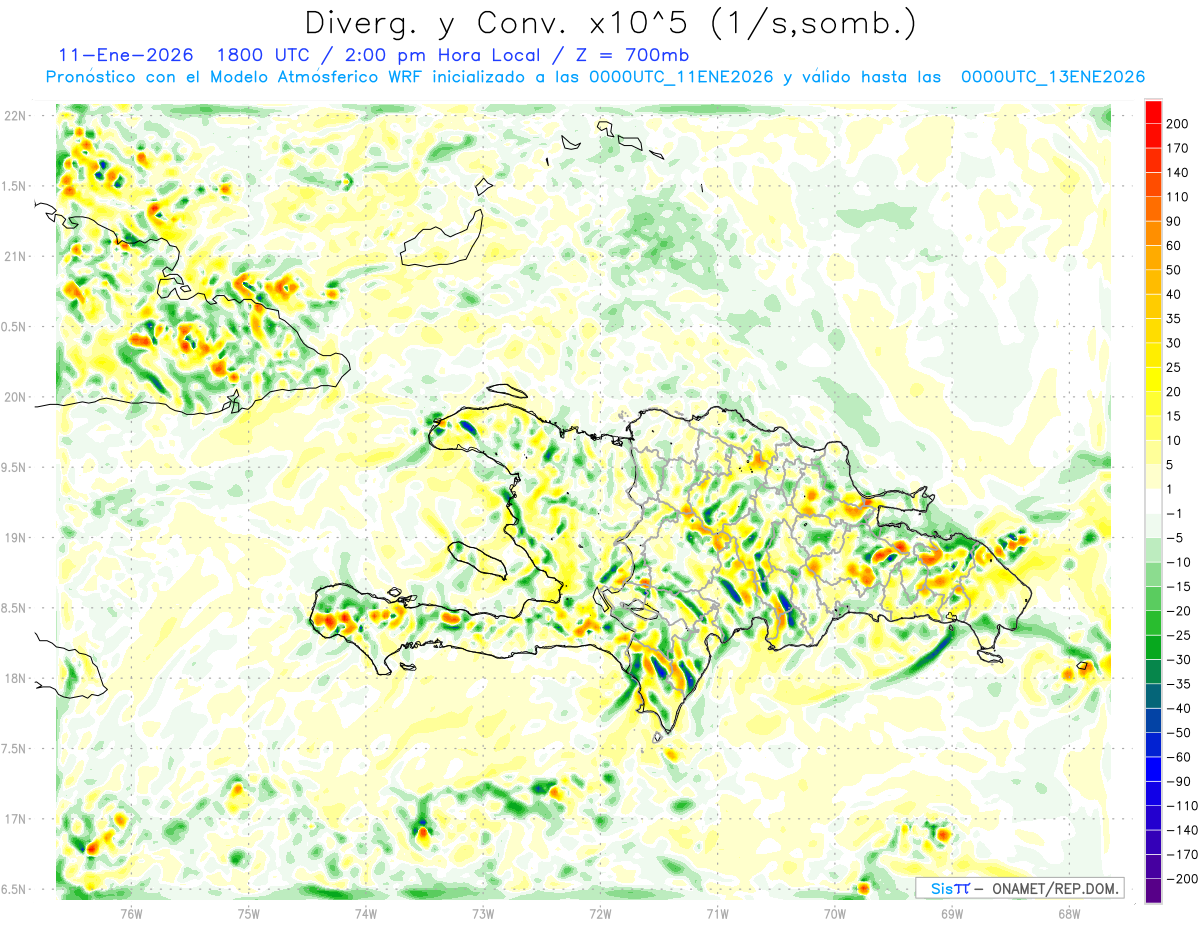The image size is (1200, 927).
Task: Click the '-35' colorbar value
Action: tap(1179, 684)
